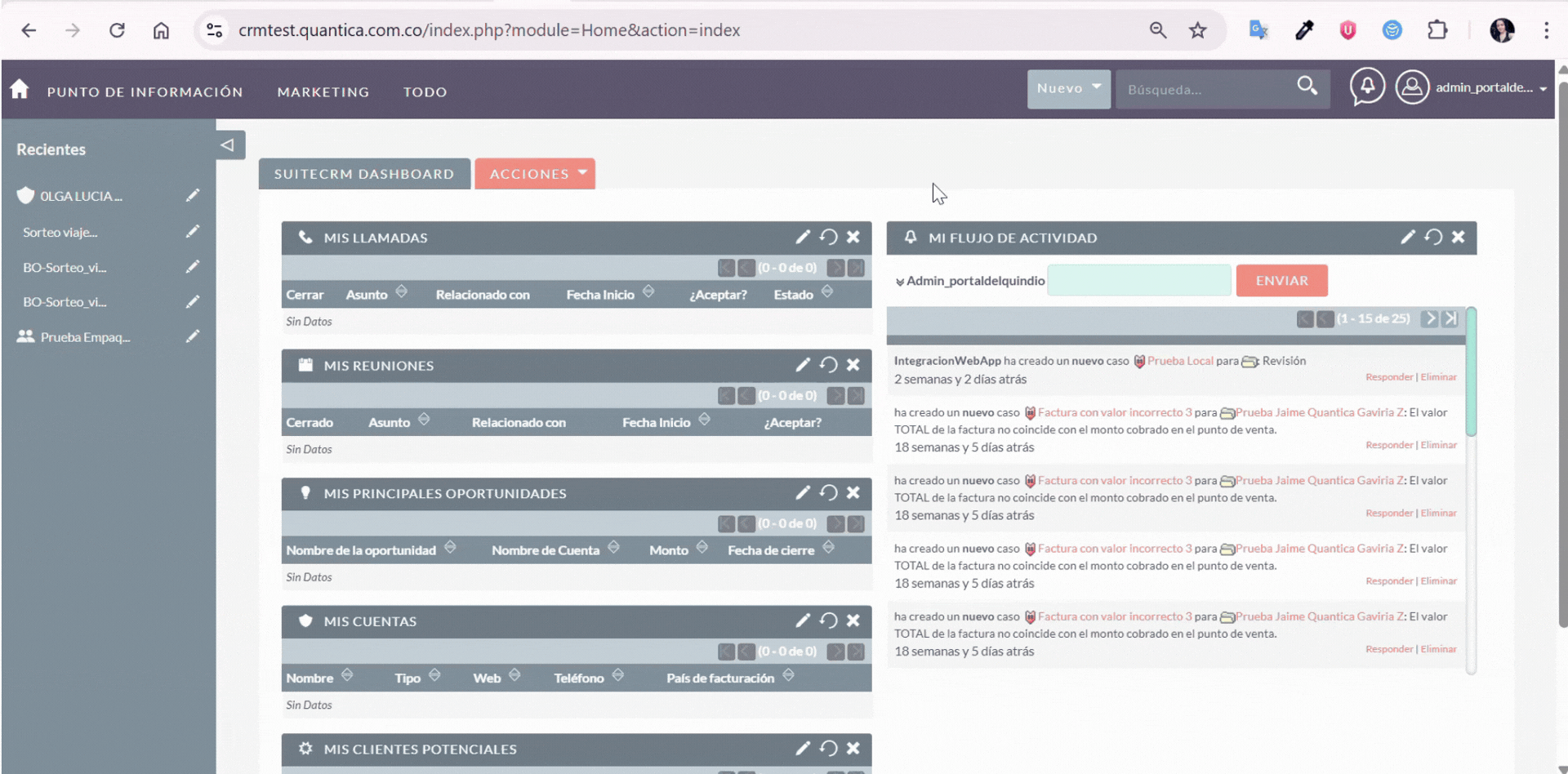1568x774 pixels.
Task: Click the home icon in navigation bar
Action: tap(20, 90)
